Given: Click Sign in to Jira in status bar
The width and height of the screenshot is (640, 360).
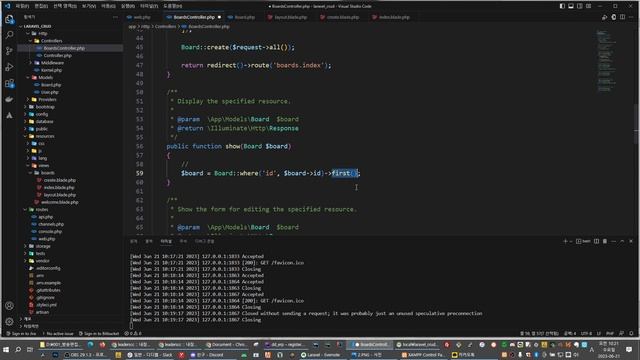Looking at the screenshot, I should 21,333.
